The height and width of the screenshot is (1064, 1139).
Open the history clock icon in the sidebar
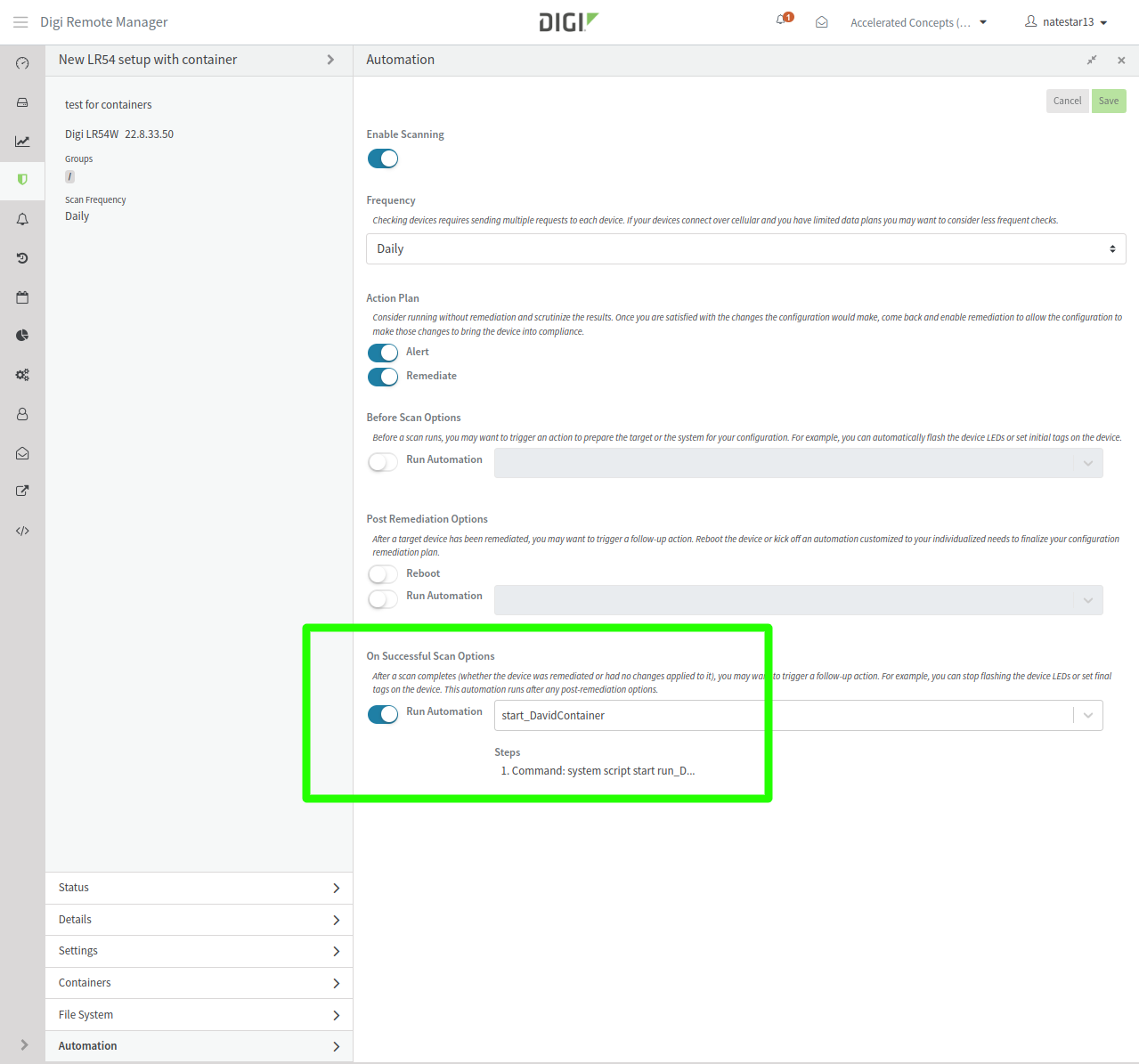(x=22, y=258)
